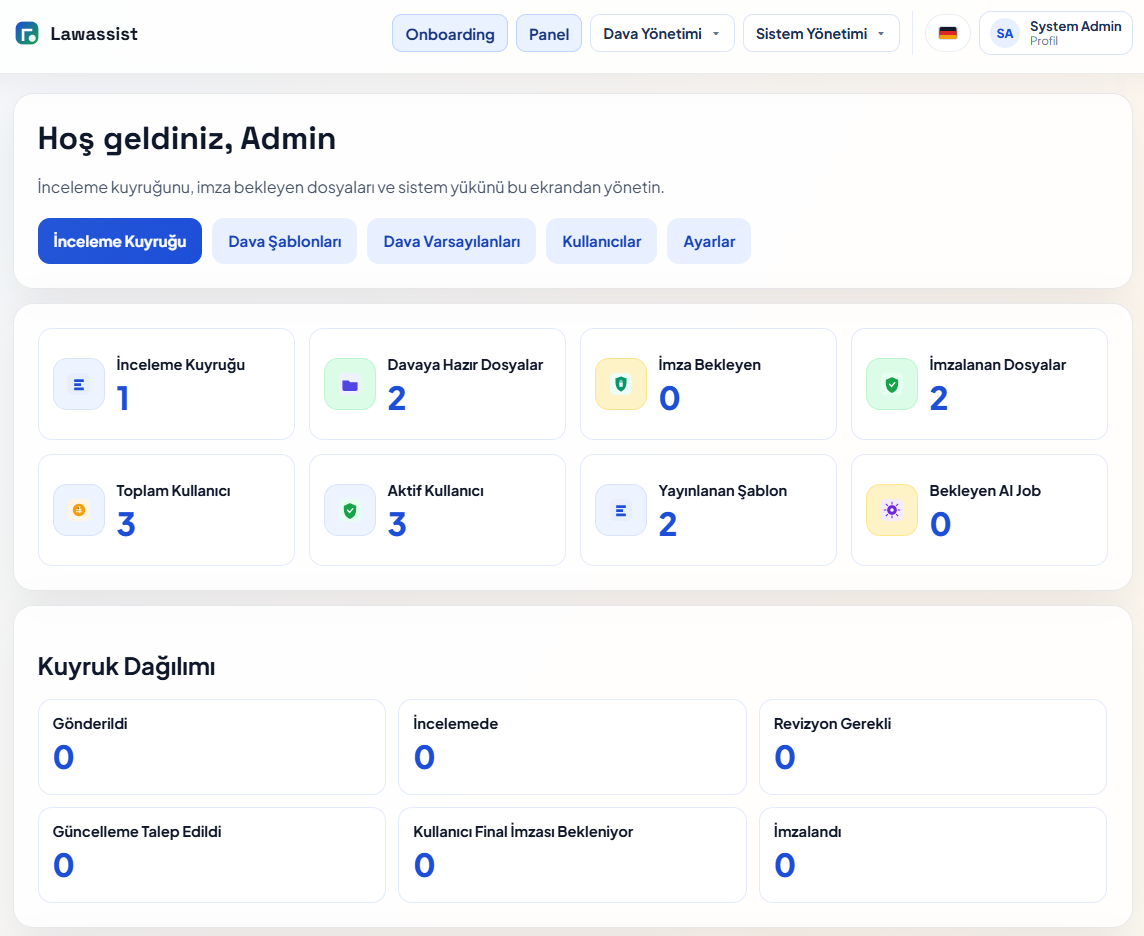The image size is (1144, 936).
Task: Select the İnceleme Kuyruğu card icon
Action: click(79, 383)
